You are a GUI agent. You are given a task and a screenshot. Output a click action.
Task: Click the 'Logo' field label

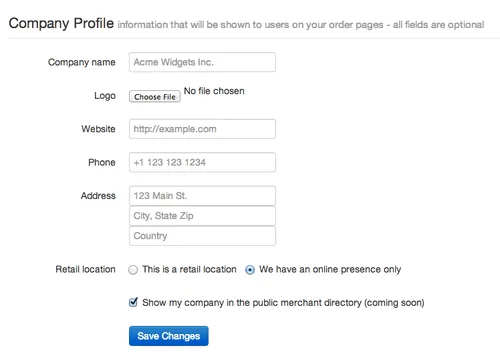[x=105, y=96]
